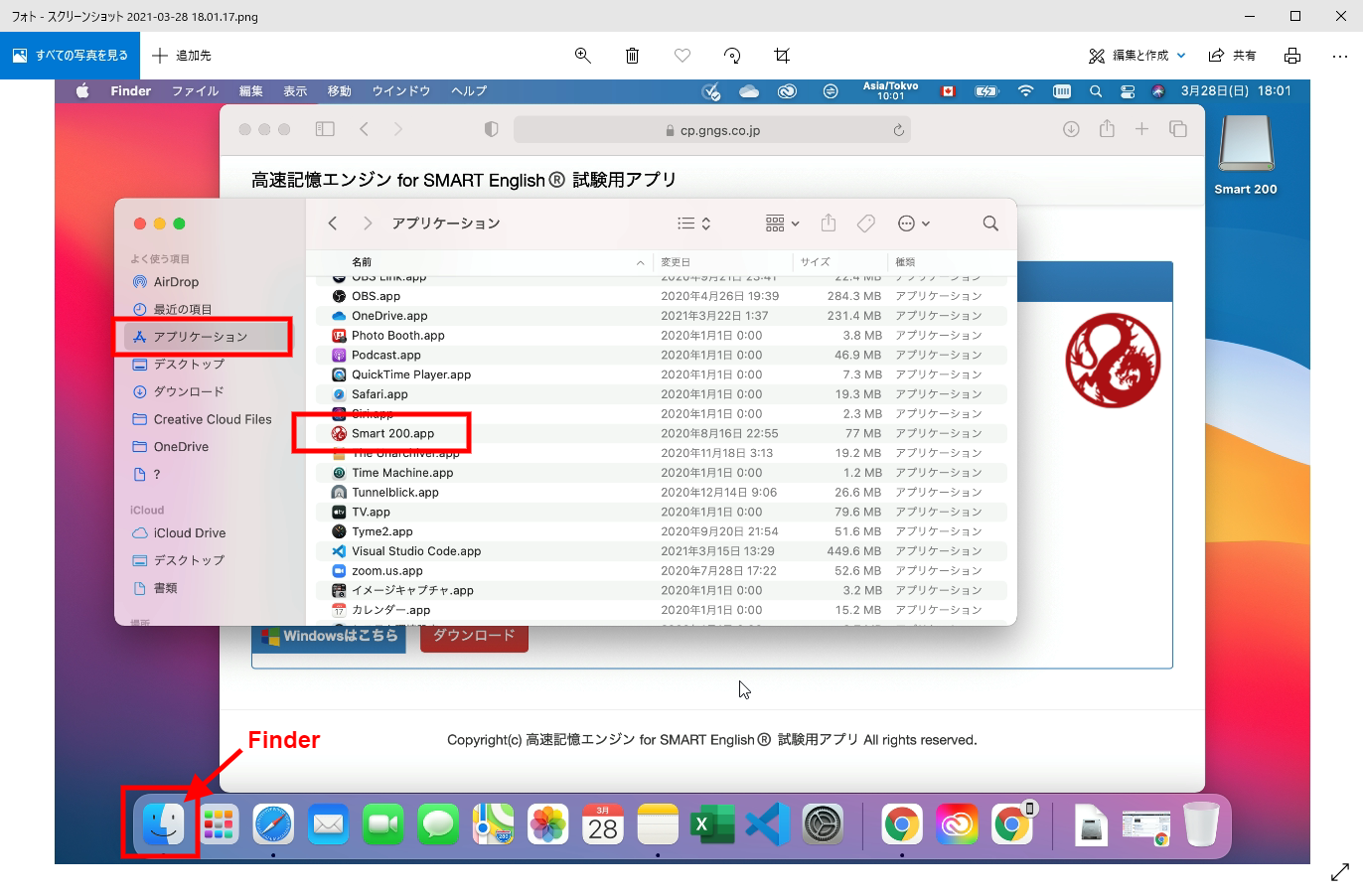The image size is (1363, 896).
Task: Open Wi-Fi status in menu bar
Action: click(1025, 91)
